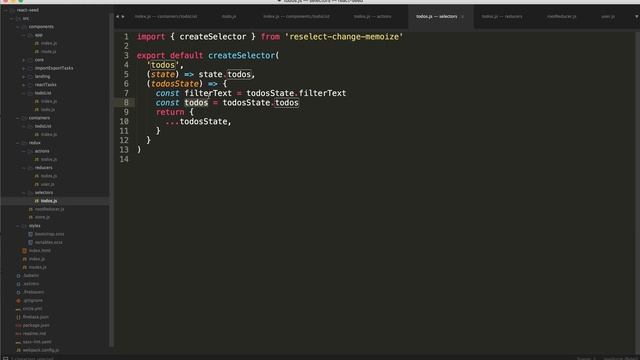640x360 pixels.
Task: Select todos.js under the selectors folder
Action: pyautogui.click(x=49, y=201)
